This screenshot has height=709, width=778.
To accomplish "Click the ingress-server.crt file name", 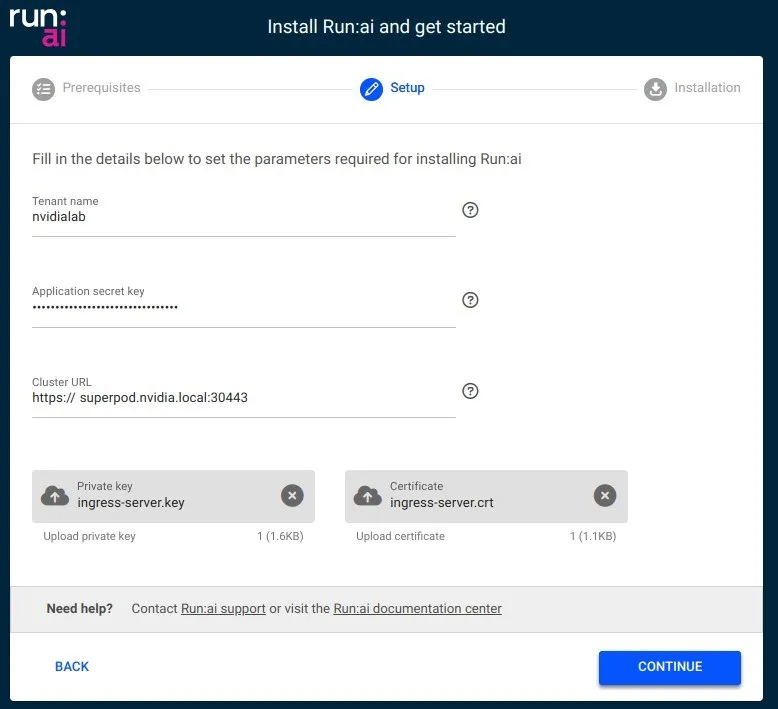I will click(442, 503).
